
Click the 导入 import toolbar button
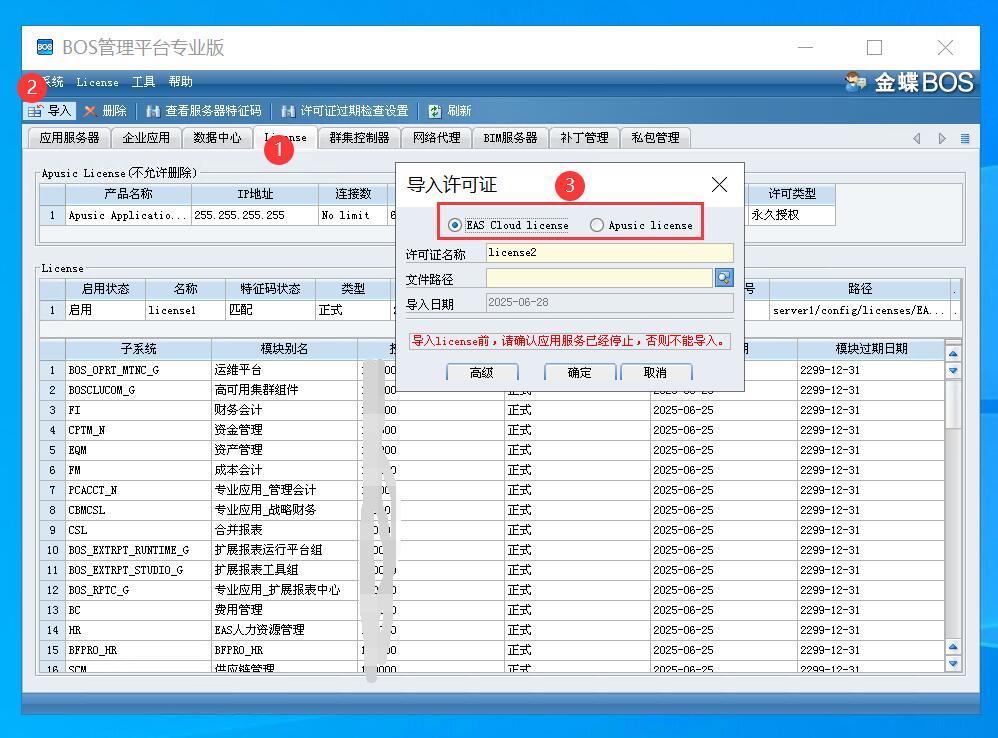coord(50,111)
